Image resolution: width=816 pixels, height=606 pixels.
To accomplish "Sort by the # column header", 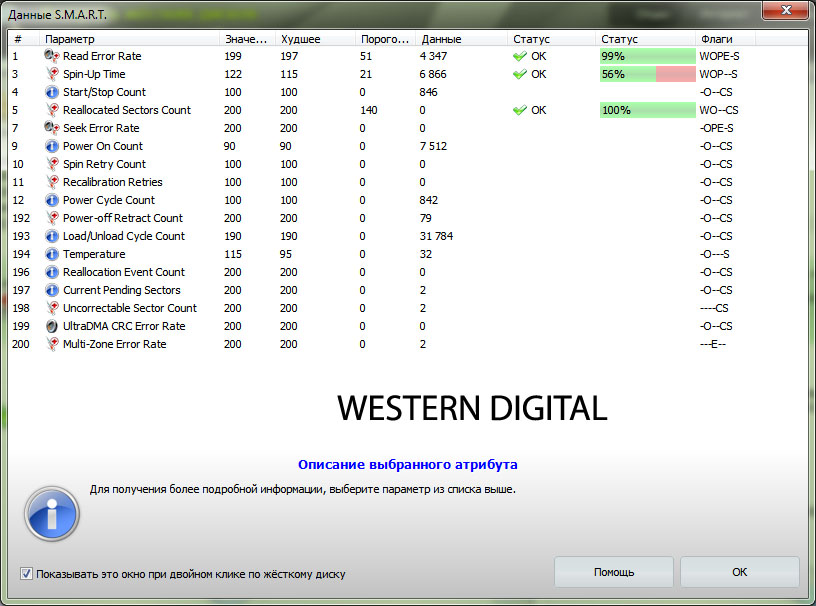I will [x=23, y=39].
